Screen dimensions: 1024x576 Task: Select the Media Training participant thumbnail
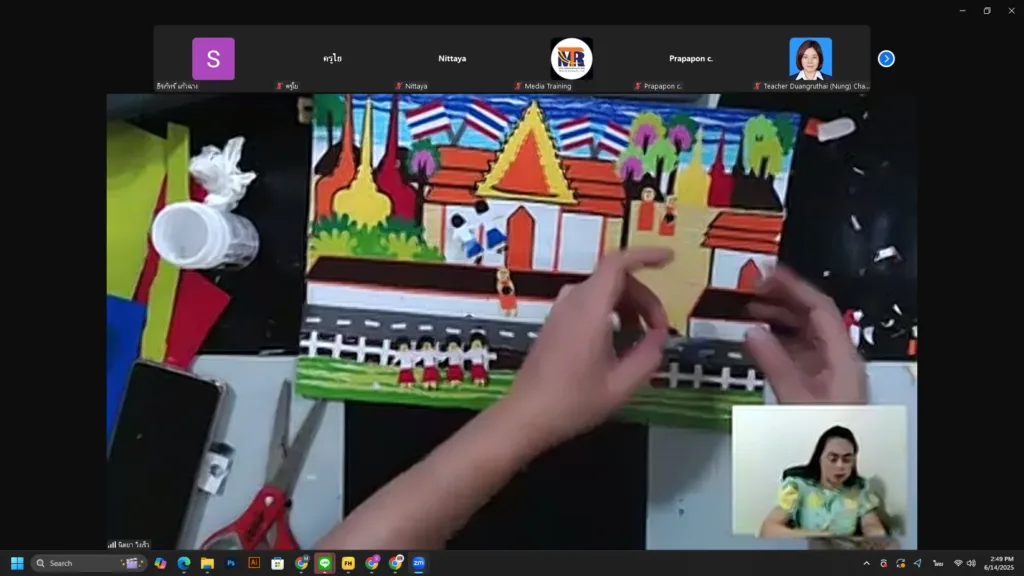(x=571, y=59)
